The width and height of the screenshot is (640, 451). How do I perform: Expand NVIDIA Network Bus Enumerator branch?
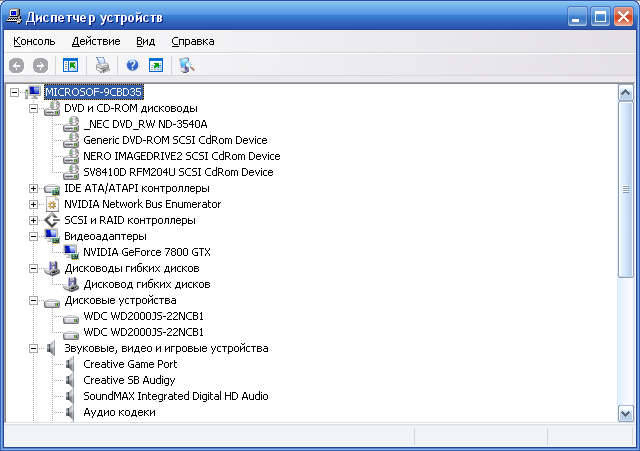(33, 204)
